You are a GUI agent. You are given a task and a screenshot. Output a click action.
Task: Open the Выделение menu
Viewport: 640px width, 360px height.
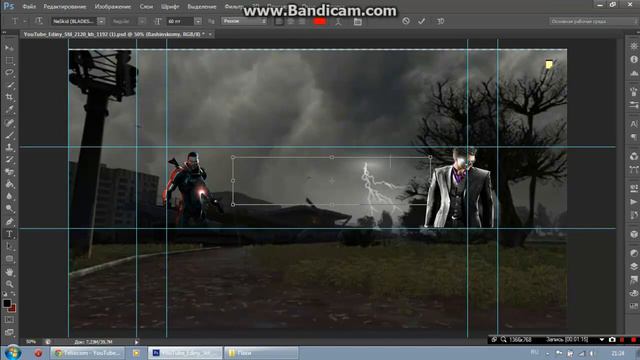[202, 7]
